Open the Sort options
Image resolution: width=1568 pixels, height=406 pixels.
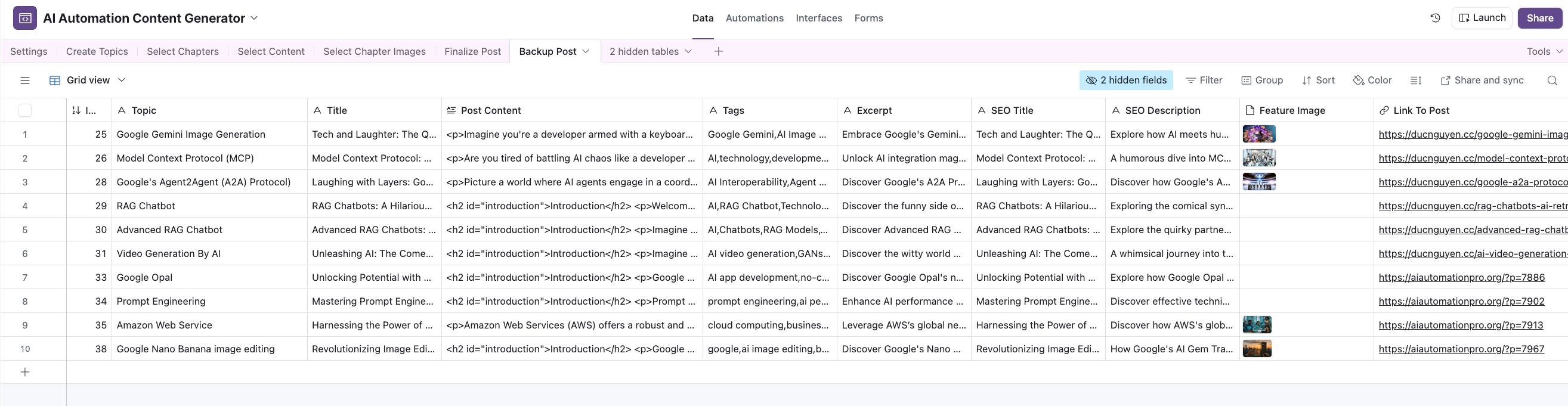tap(1318, 80)
